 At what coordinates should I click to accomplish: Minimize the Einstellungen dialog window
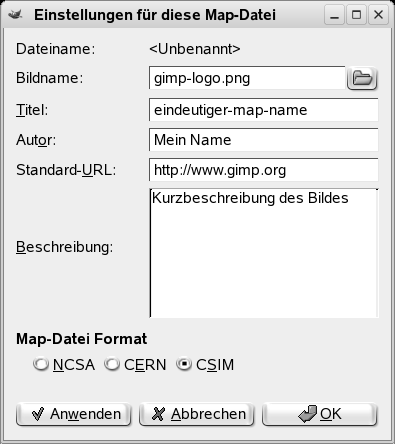[335, 15]
